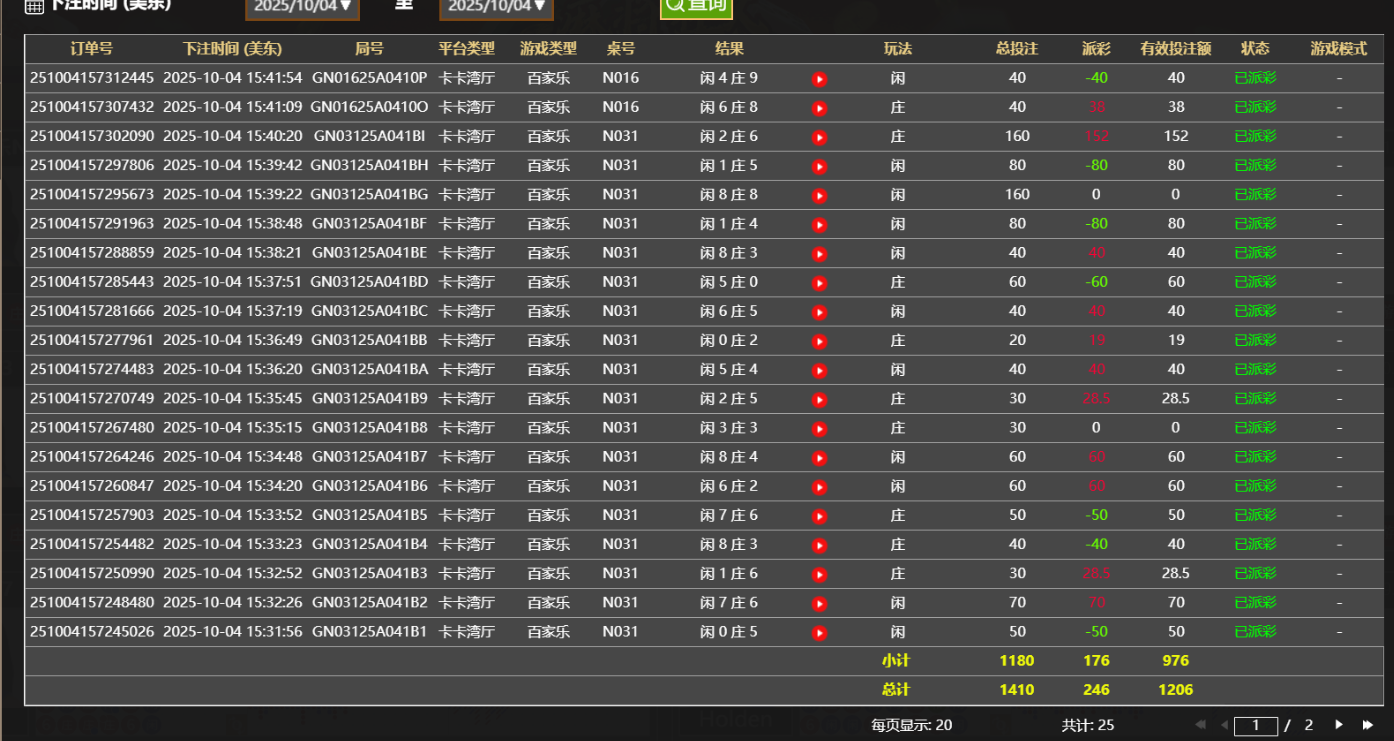1394x741 pixels.
Task: Play replay for round GN03125A041B9
Action: point(819,400)
